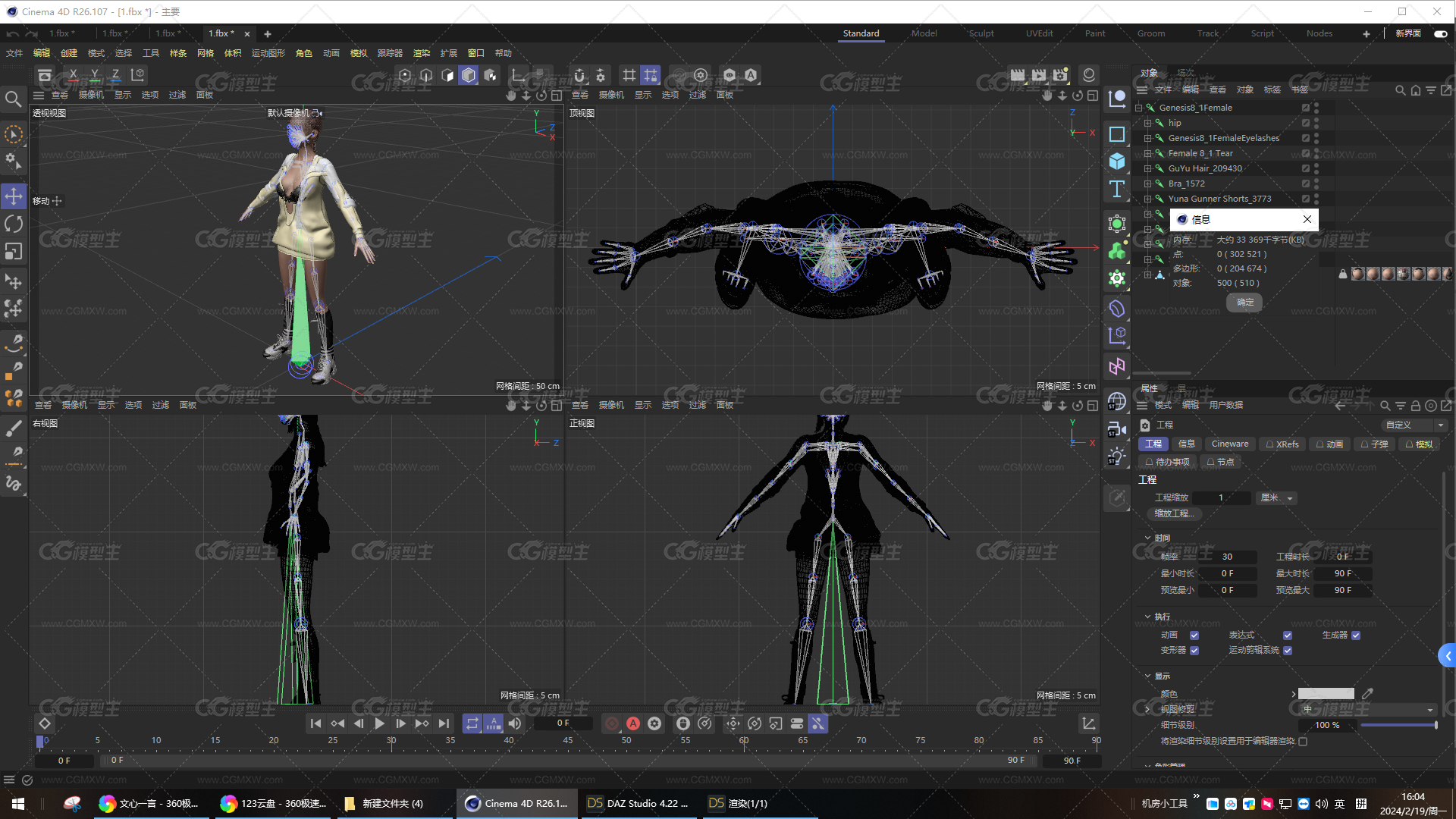Image resolution: width=1456 pixels, height=819 pixels.
Task: Select the Rotate tool in left toolbar
Action: pos(14,224)
